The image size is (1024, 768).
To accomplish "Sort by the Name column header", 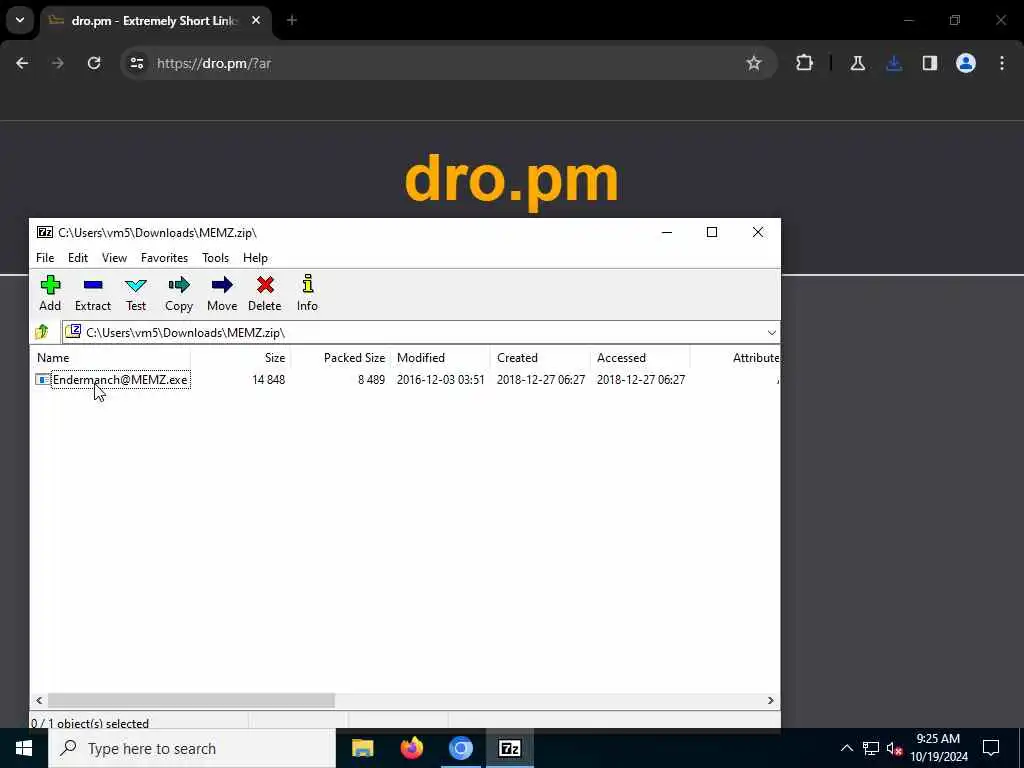I will [111, 358].
